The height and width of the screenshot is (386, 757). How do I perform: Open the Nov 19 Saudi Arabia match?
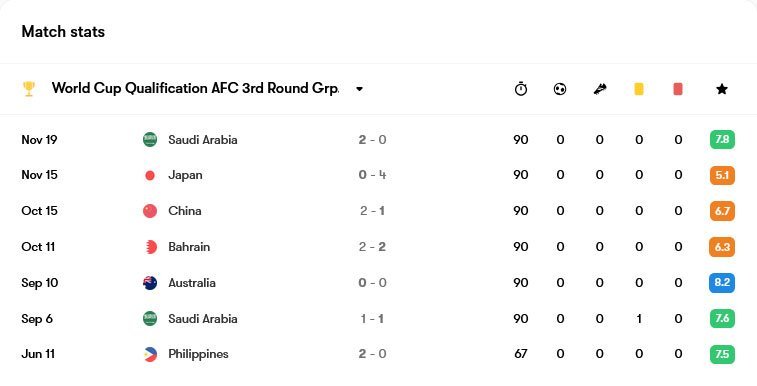(x=378, y=139)
